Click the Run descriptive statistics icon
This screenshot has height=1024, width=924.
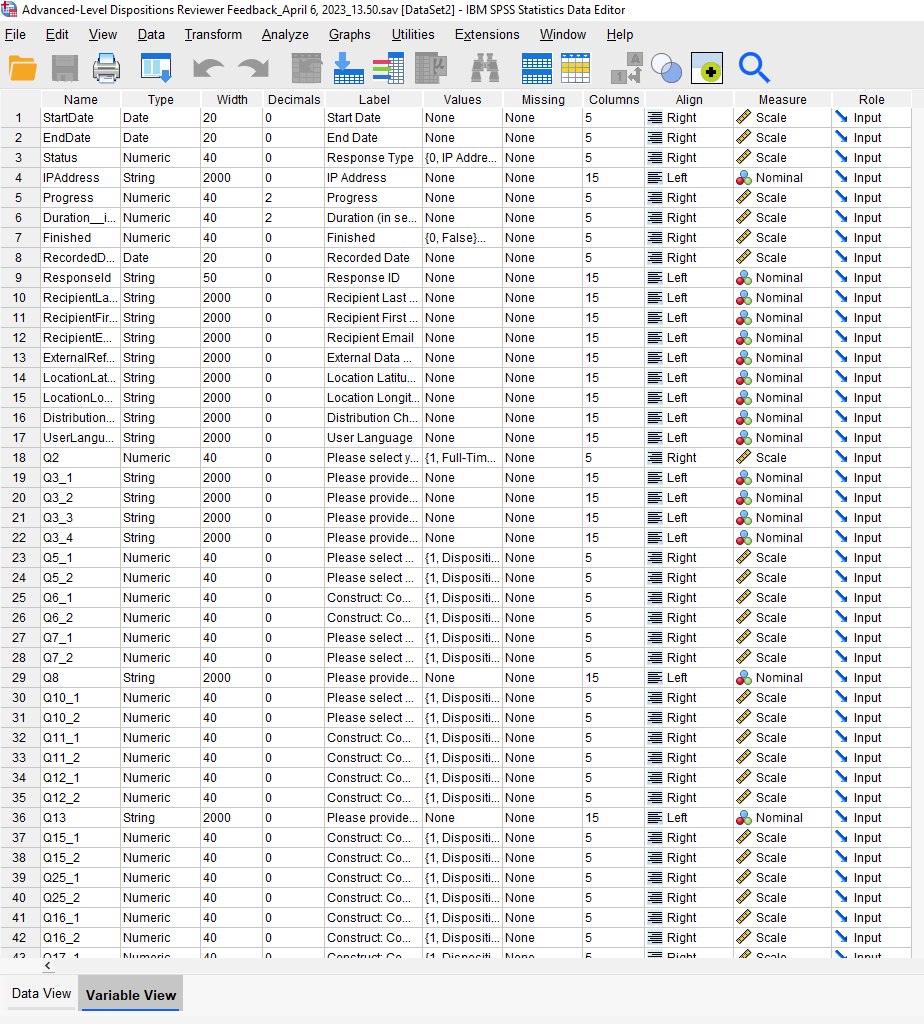[431, 69]
